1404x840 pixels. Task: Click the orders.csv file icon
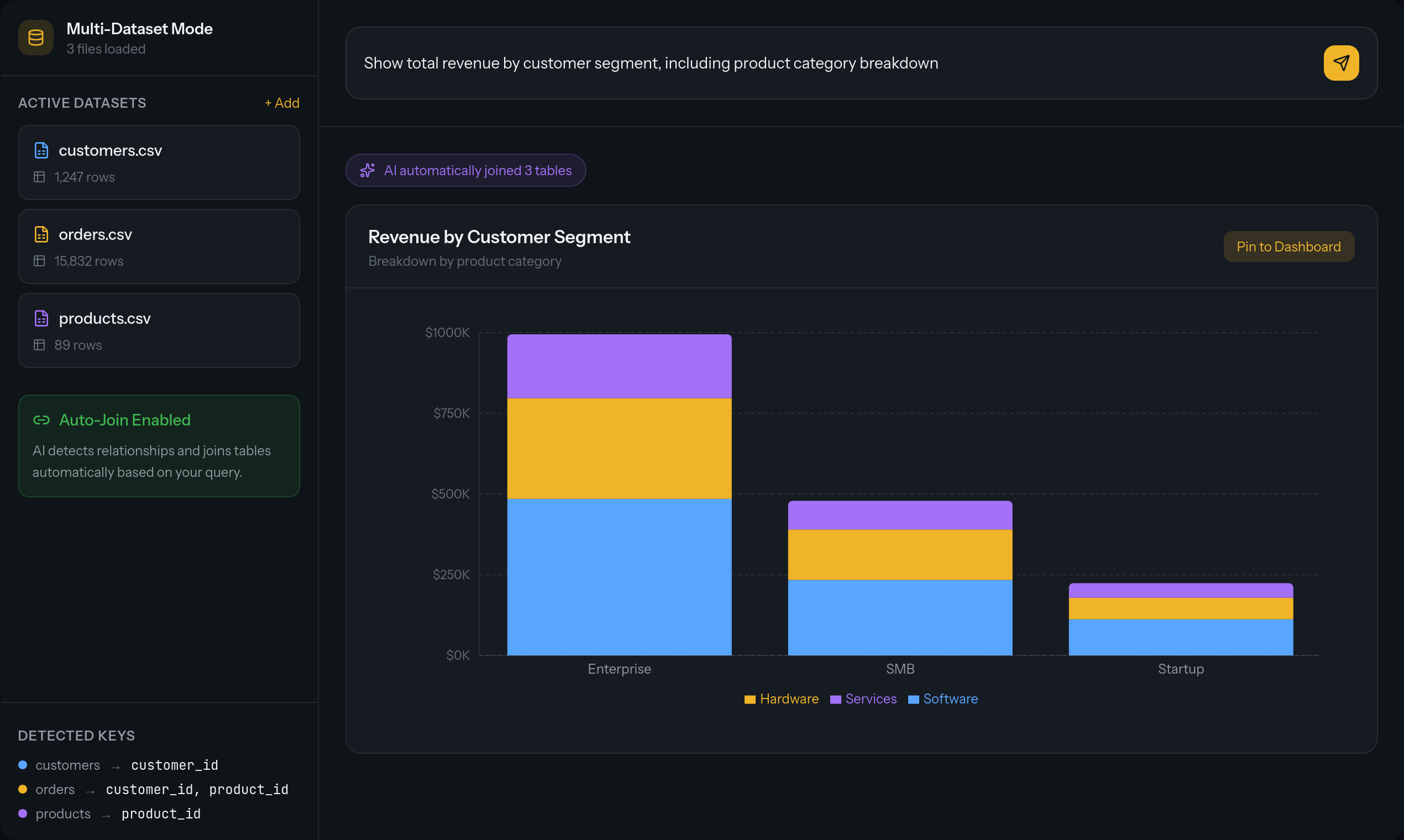click(41, 234)
